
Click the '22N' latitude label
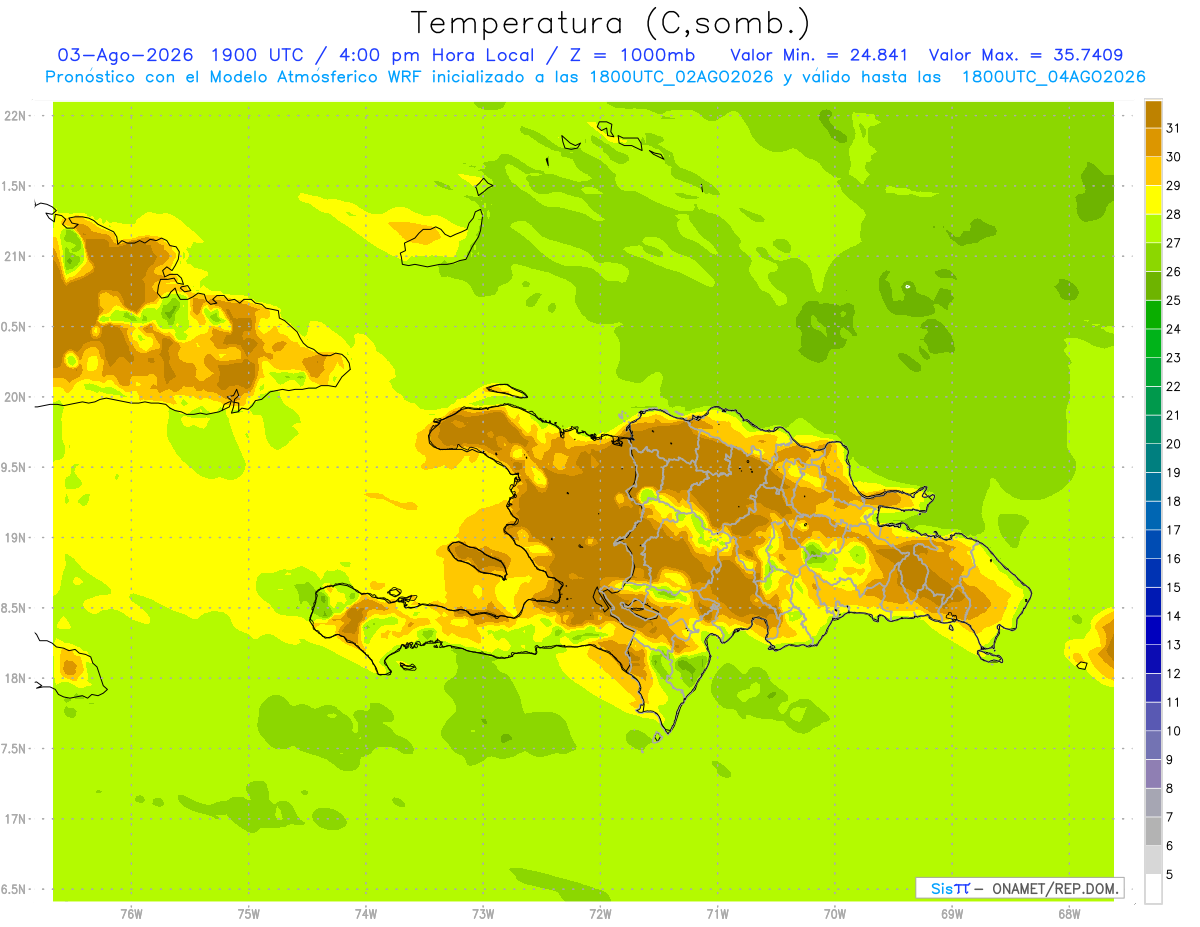tap(15, 116)
